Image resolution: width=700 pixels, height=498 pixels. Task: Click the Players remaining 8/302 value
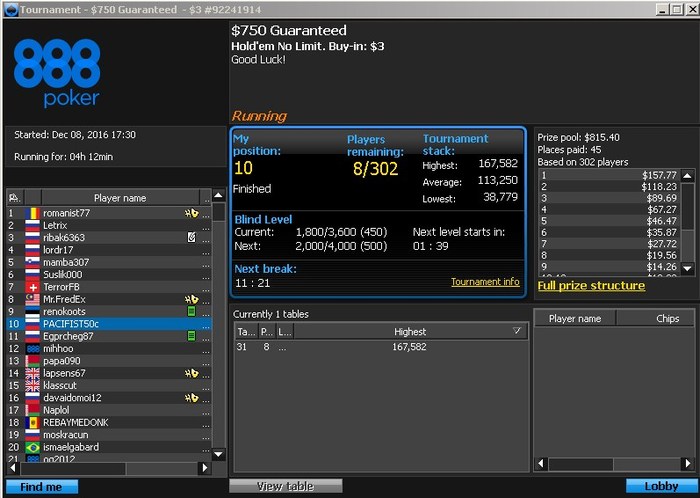pyautogui.click(x=375, y=169)
